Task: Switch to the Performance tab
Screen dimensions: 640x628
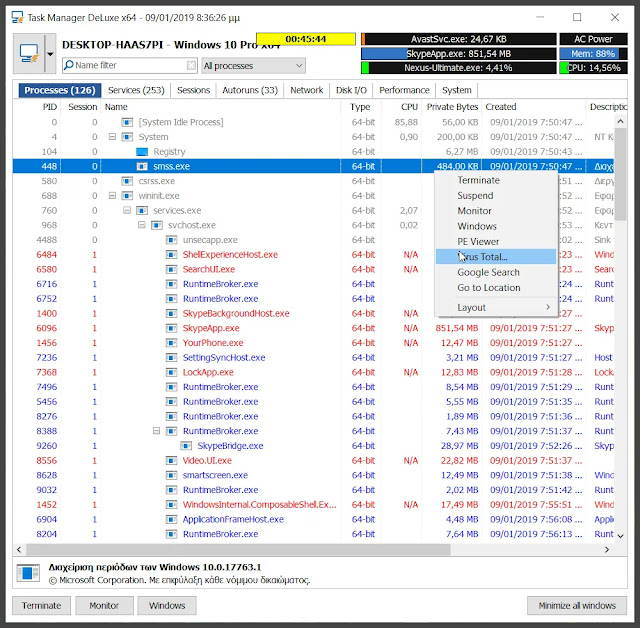Action: (404, 90)
